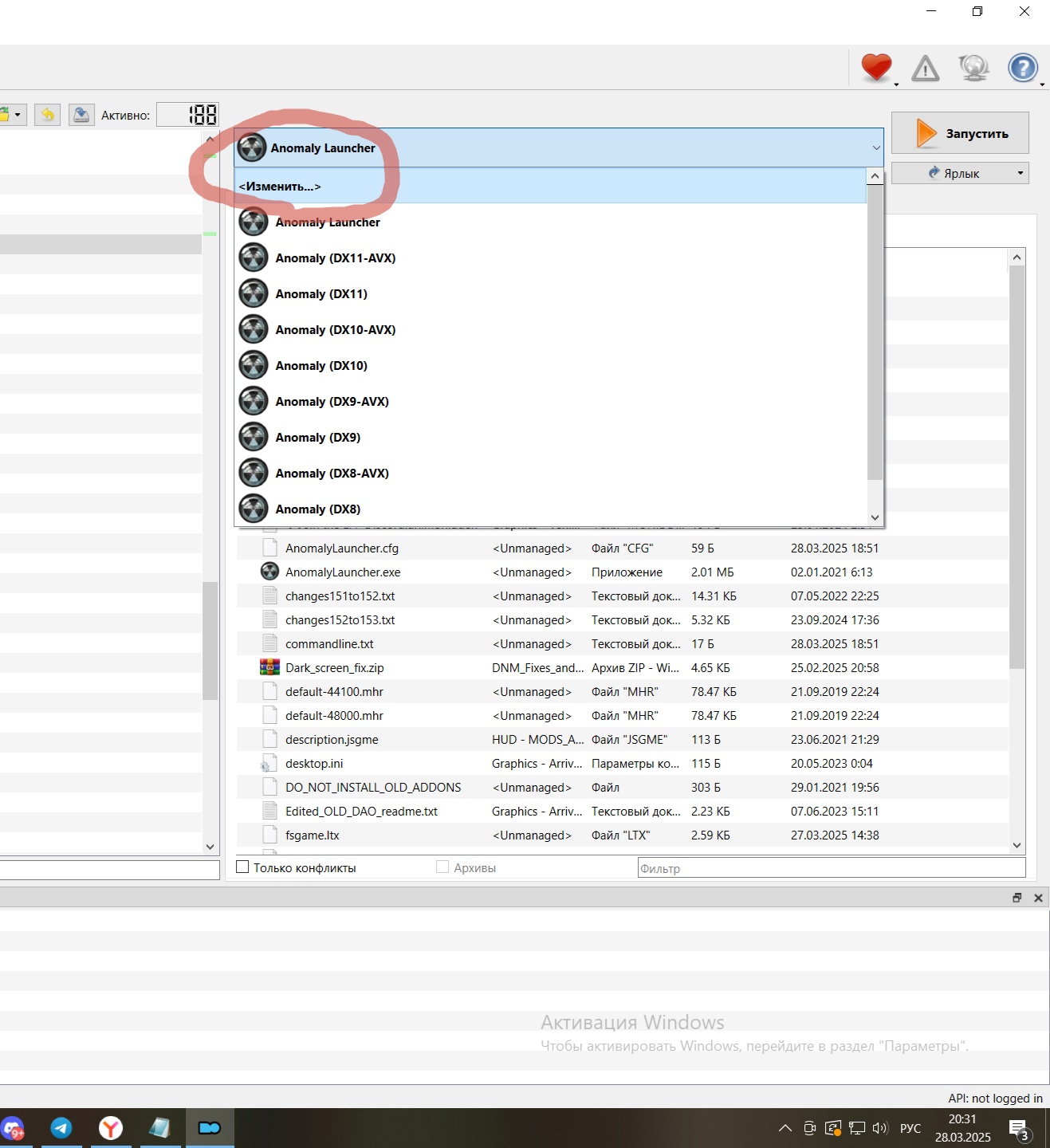Click the red heart endorse icon
The width and height of the screenshot is (1050, 1148).
(876, 67)
